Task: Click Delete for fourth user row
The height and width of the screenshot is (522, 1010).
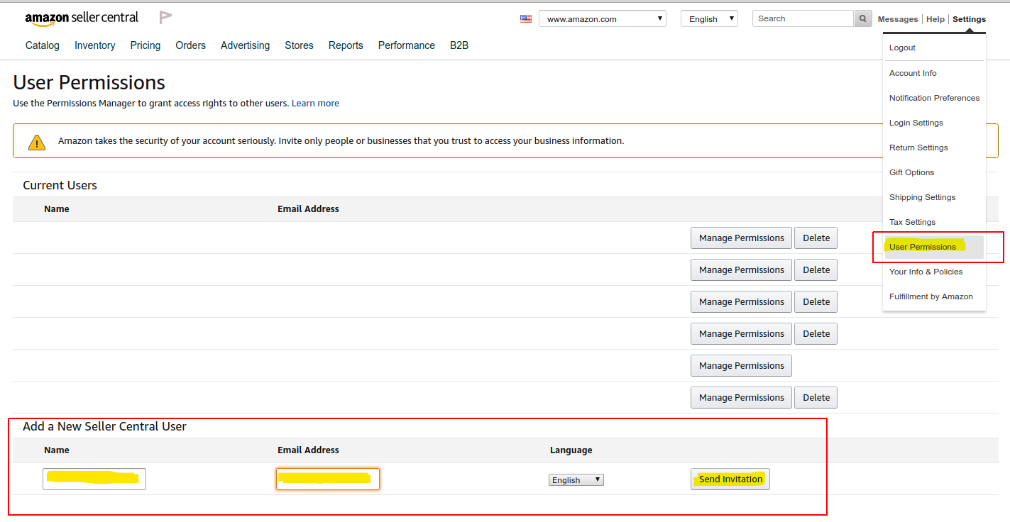Action: click(x=816, y=334)
